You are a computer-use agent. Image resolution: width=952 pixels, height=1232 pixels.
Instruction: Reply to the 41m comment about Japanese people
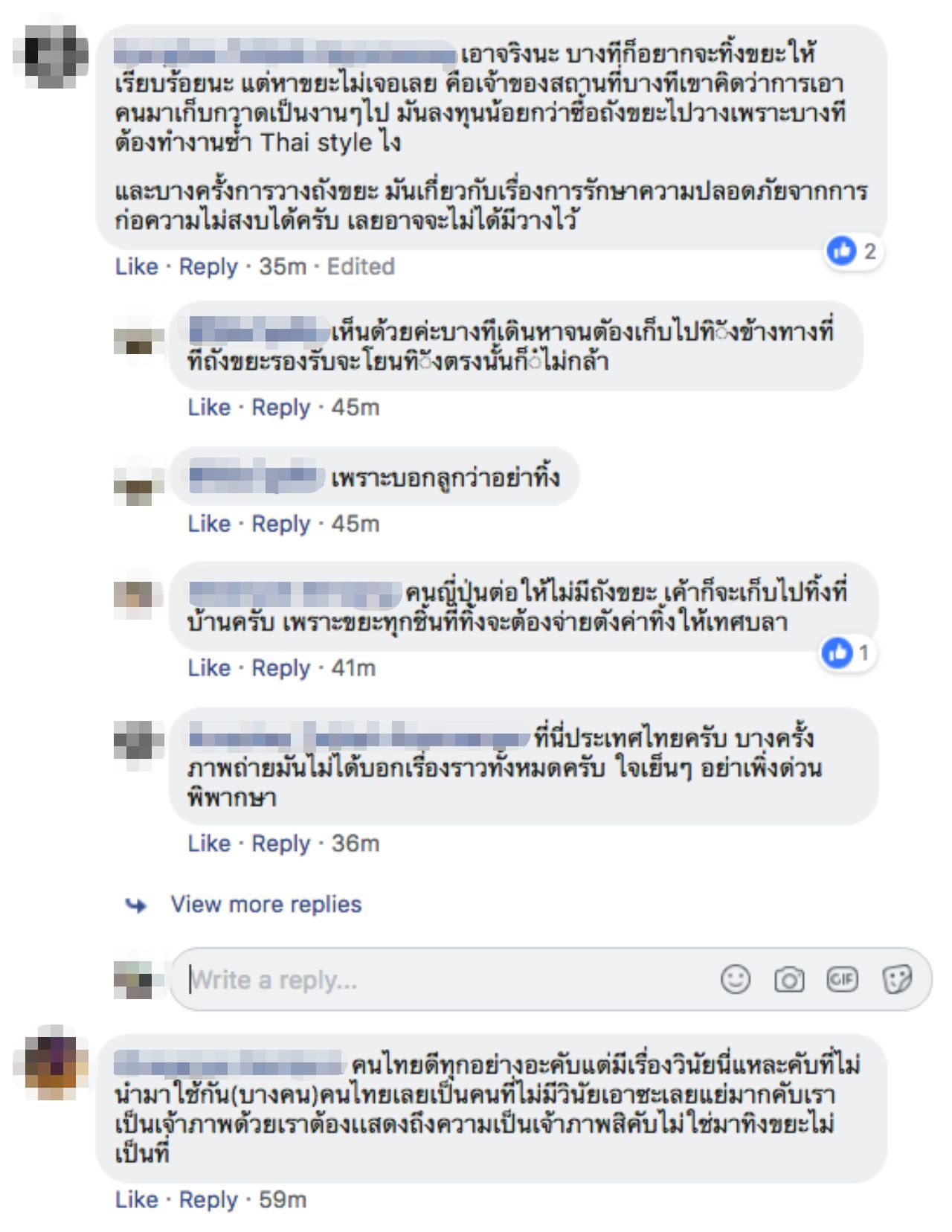coord(280,667)
